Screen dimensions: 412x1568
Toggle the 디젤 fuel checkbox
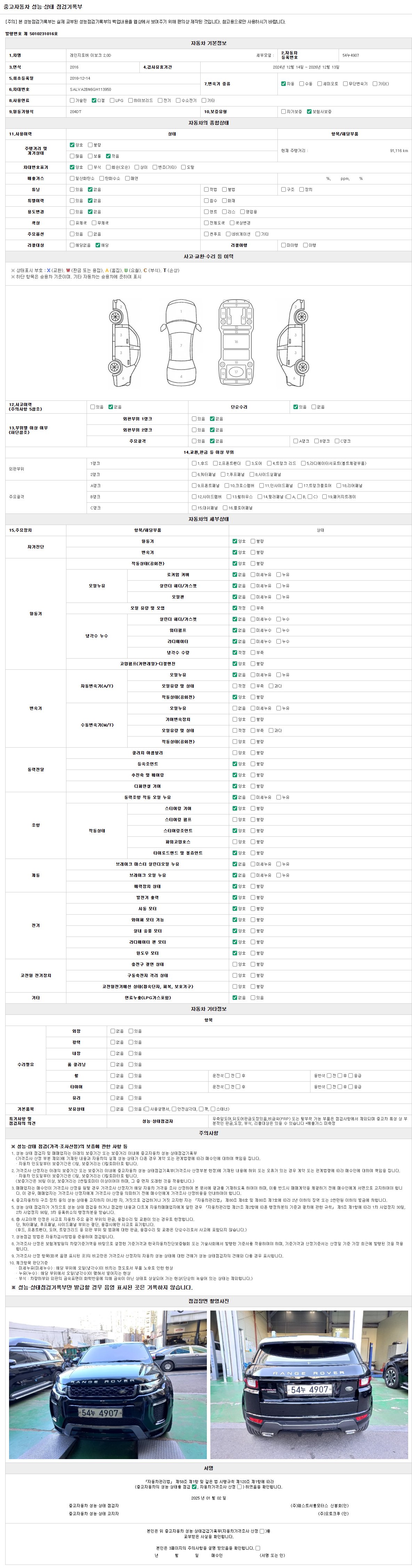click(94, 101)
